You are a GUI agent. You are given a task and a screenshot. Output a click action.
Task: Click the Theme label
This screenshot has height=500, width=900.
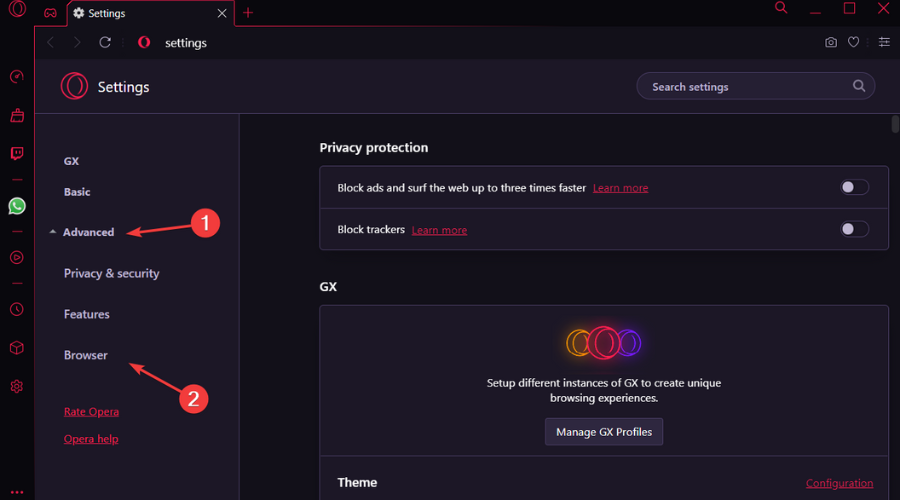(x=357, y=482)
